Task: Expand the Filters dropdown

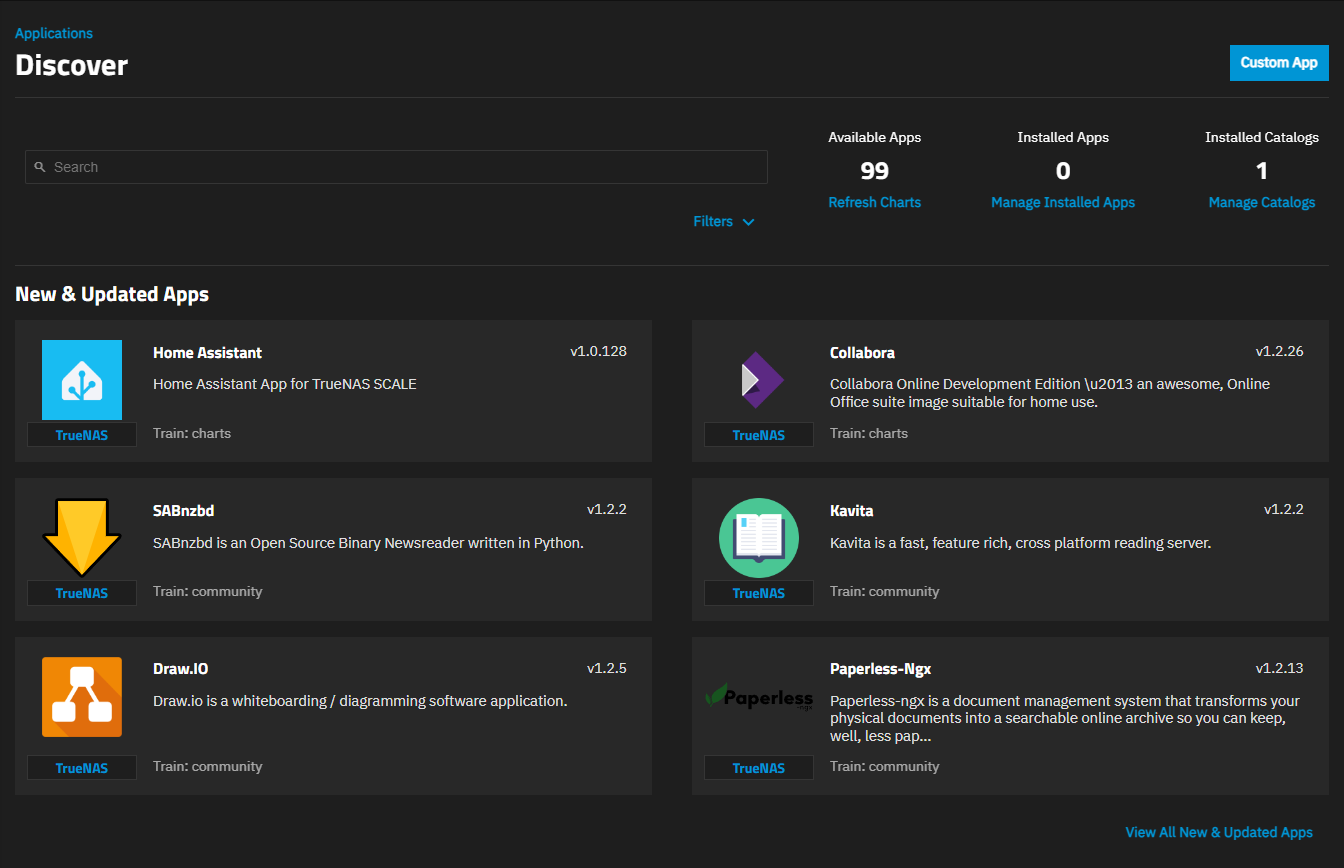Action: 723,221
